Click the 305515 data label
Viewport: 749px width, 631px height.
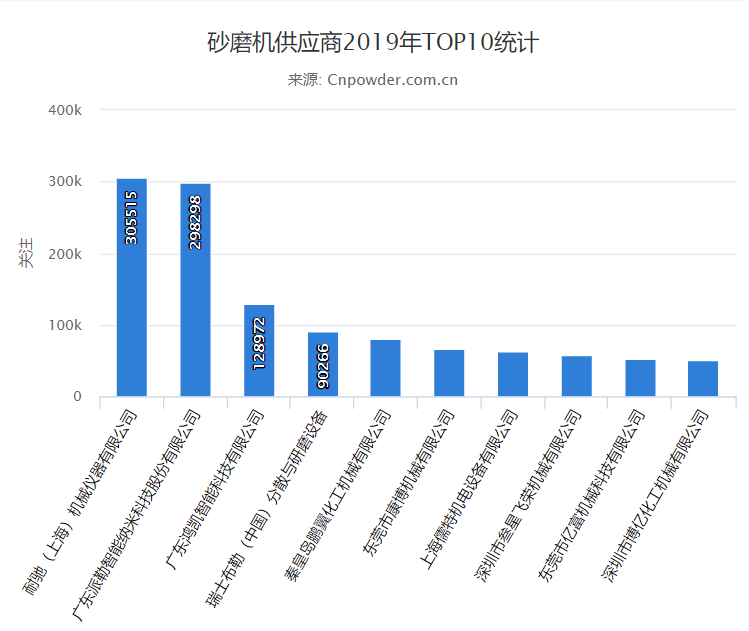pos(131,217)
